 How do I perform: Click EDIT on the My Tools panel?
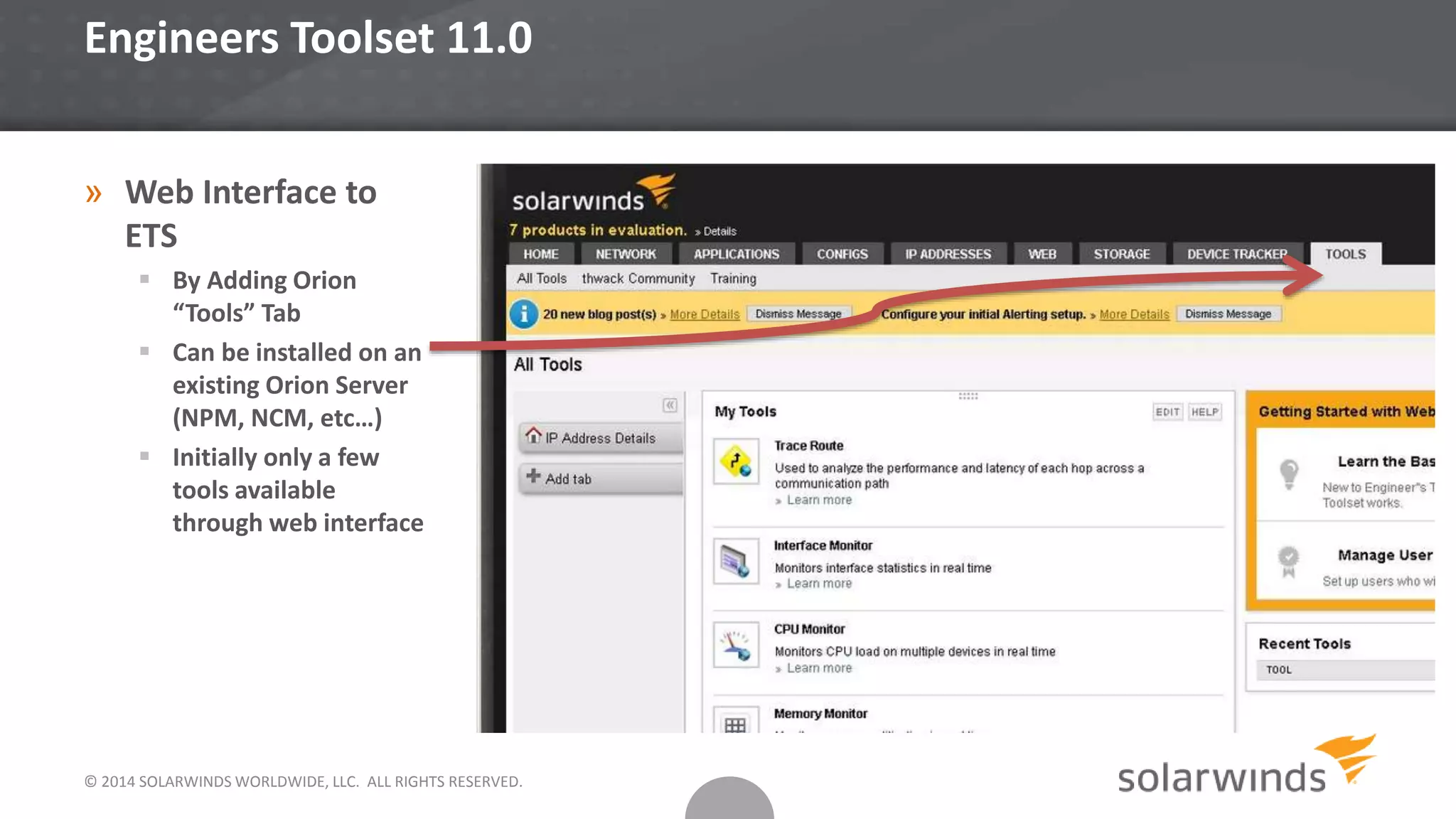pos(1168,412)
